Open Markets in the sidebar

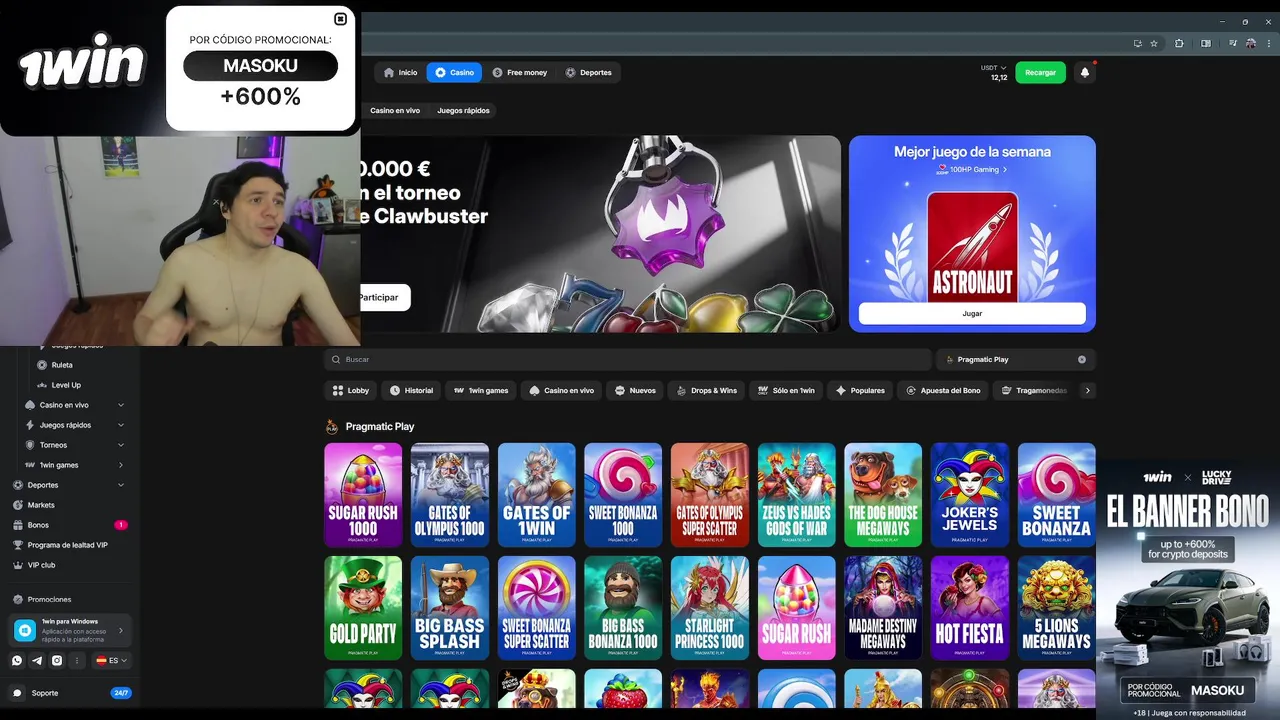point(41,505)
